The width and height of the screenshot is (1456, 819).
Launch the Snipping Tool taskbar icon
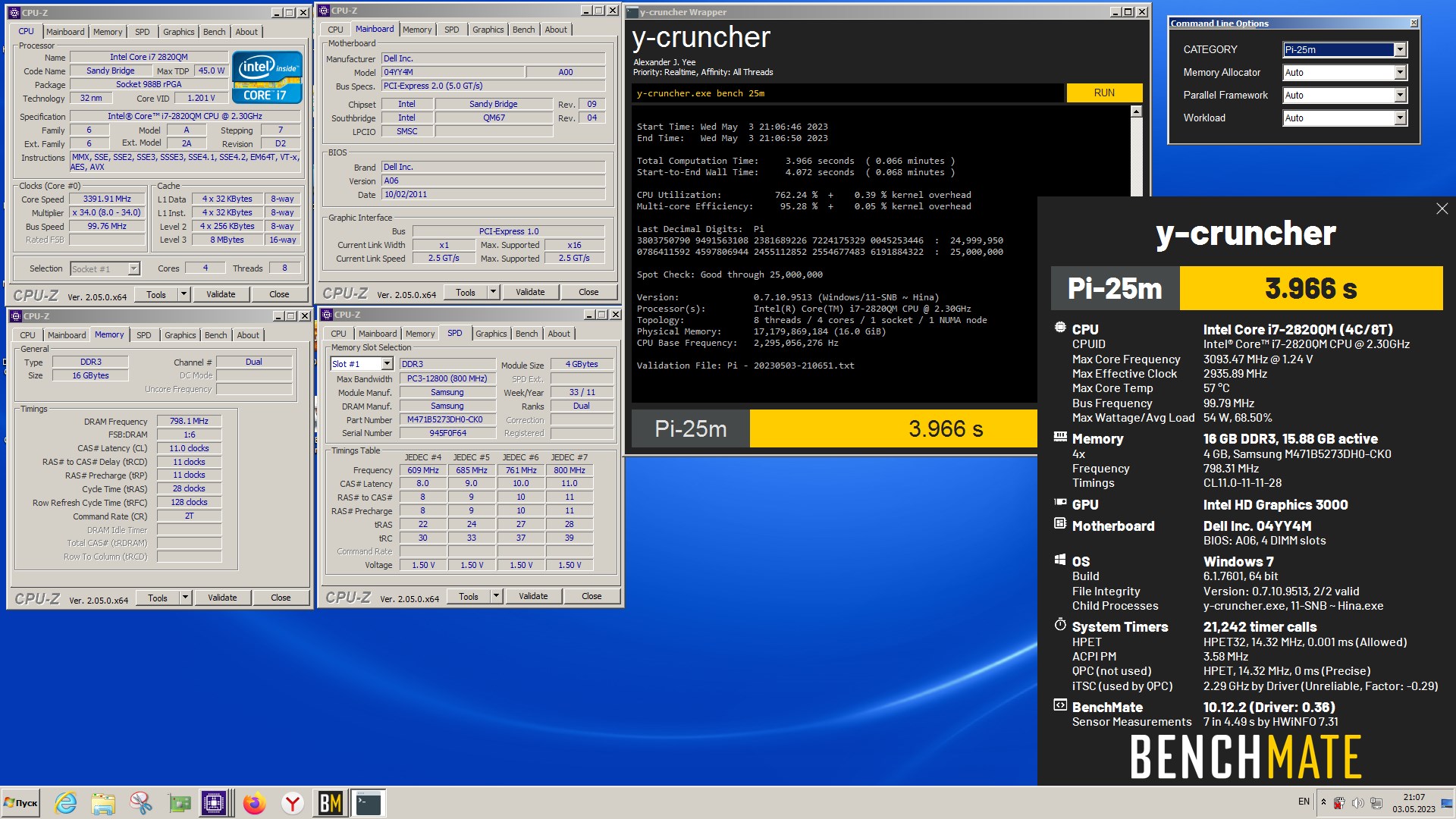140,803
